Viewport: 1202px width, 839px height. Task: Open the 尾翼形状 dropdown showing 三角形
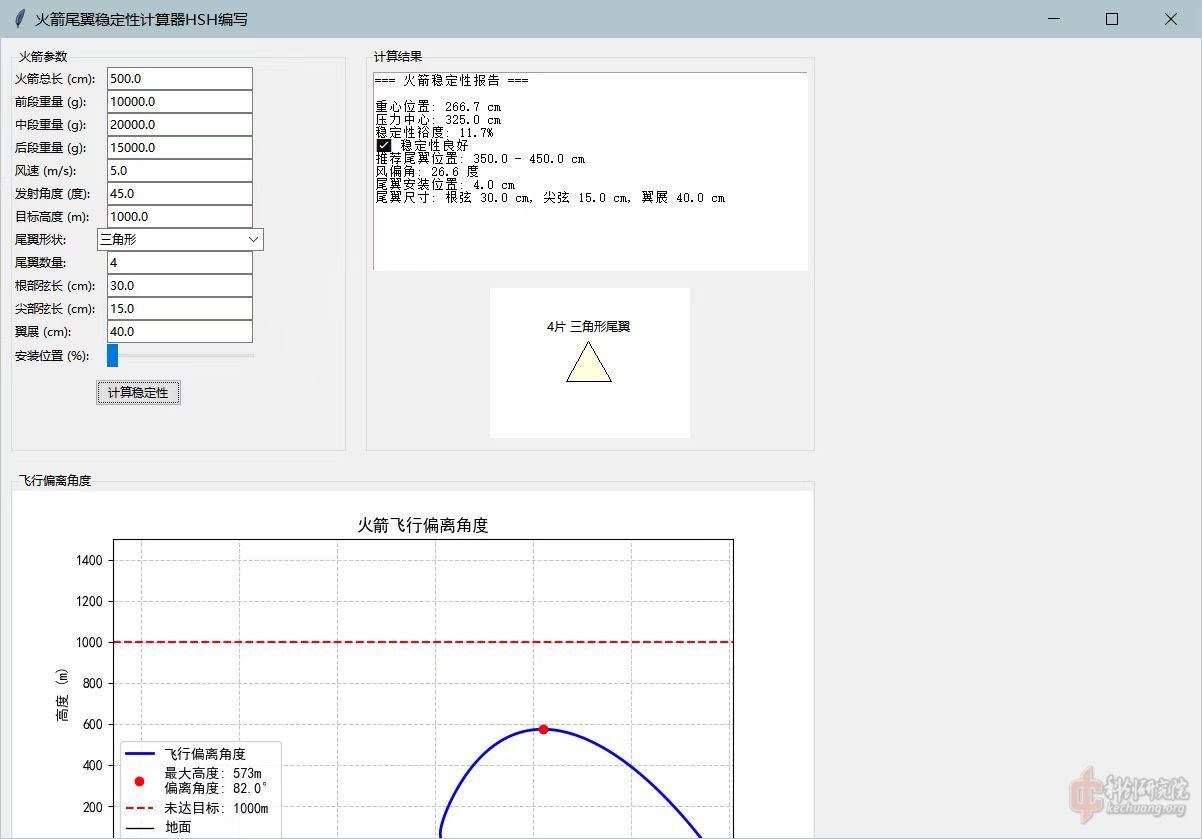[180, 240]
